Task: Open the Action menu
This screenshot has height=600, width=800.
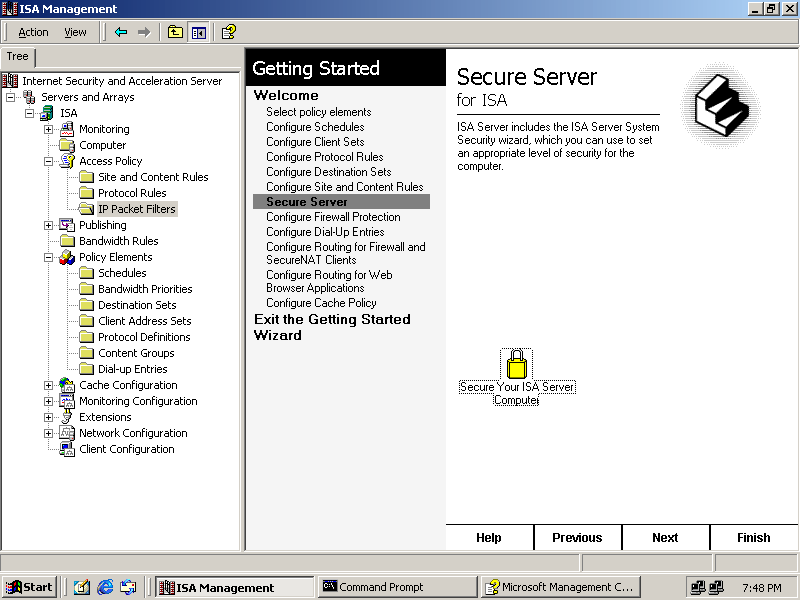Action: point(33,32)
